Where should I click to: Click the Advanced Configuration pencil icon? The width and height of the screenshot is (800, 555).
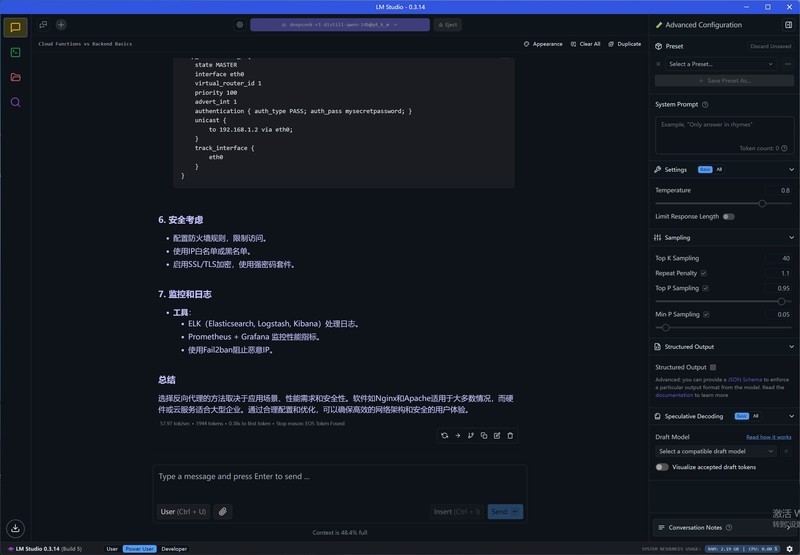point(659,25)
